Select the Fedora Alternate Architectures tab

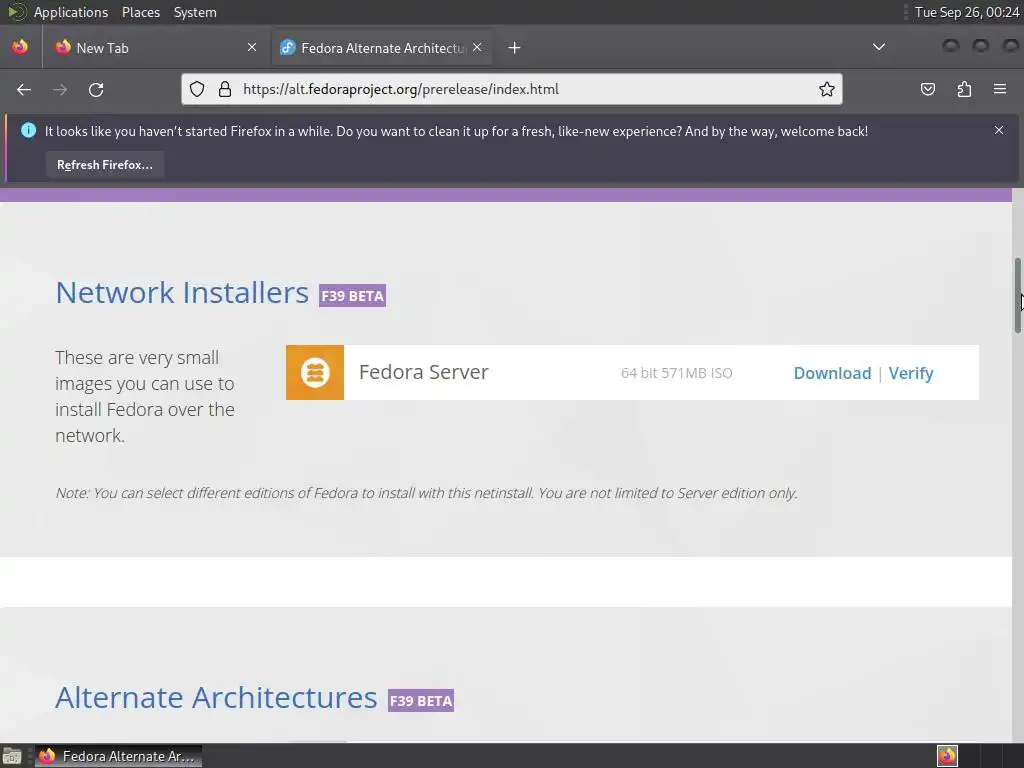tap(382, 48)
